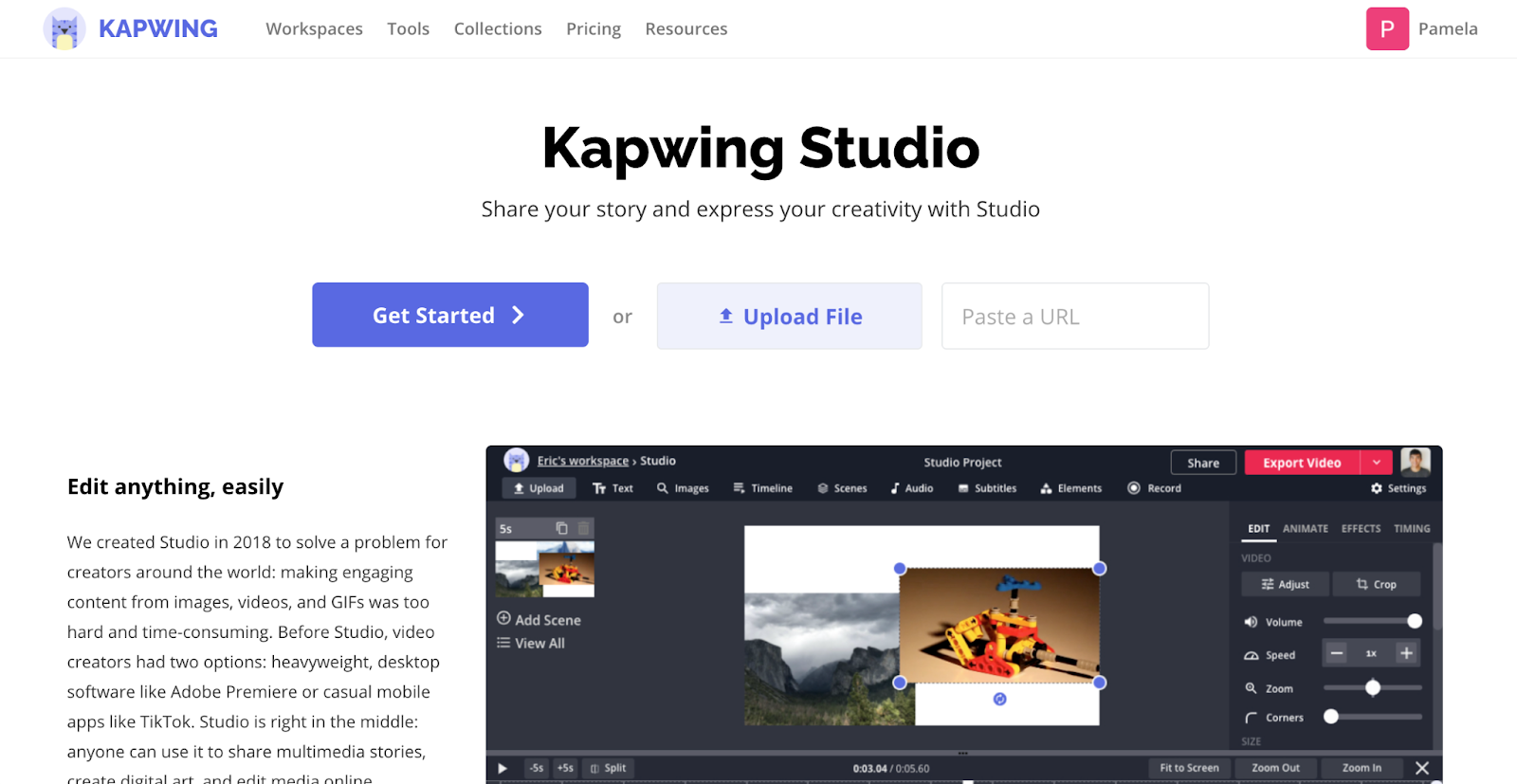Switch to the EDIT tab
Viewport: 1517px width, 784px height.
(1259, 529)
